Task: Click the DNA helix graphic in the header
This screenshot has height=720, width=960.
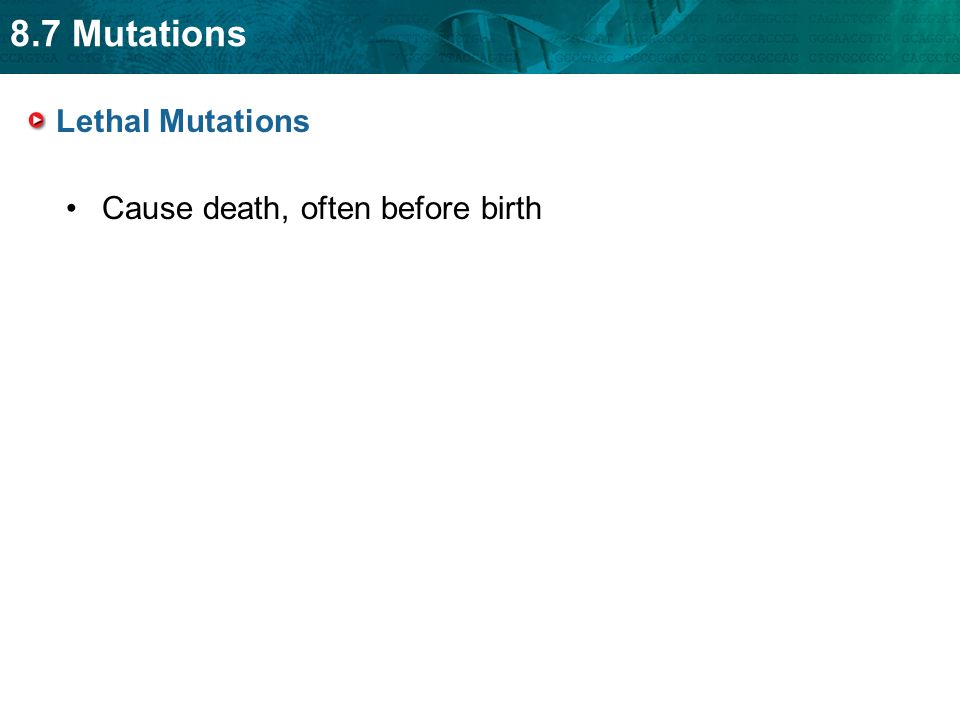Action: (x=539, y=36)
